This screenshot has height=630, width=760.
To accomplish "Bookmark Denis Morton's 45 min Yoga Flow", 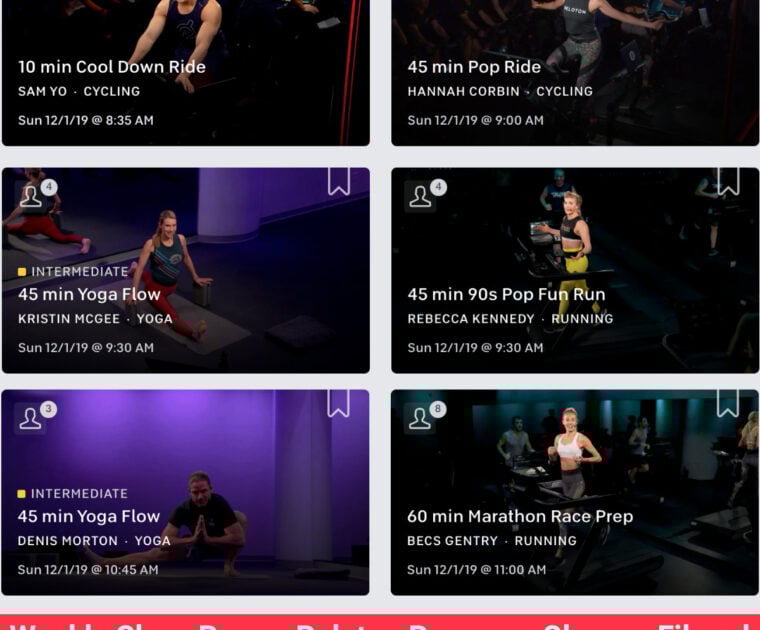I will [x=338, y=403].
